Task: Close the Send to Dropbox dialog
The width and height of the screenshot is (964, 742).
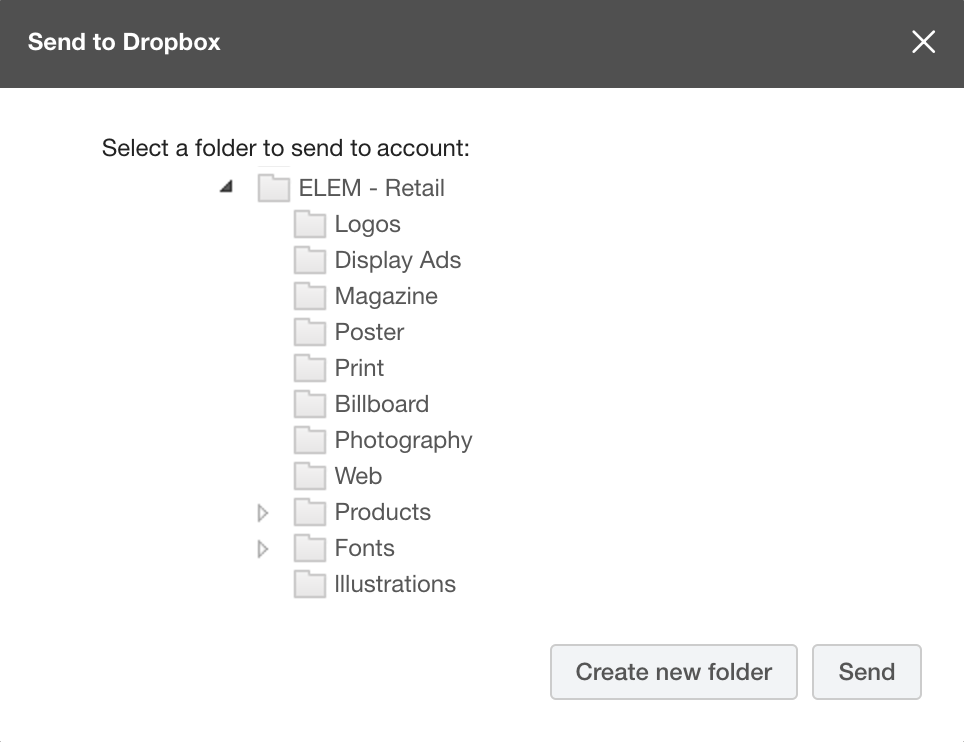Action: (x=923, y=42)
